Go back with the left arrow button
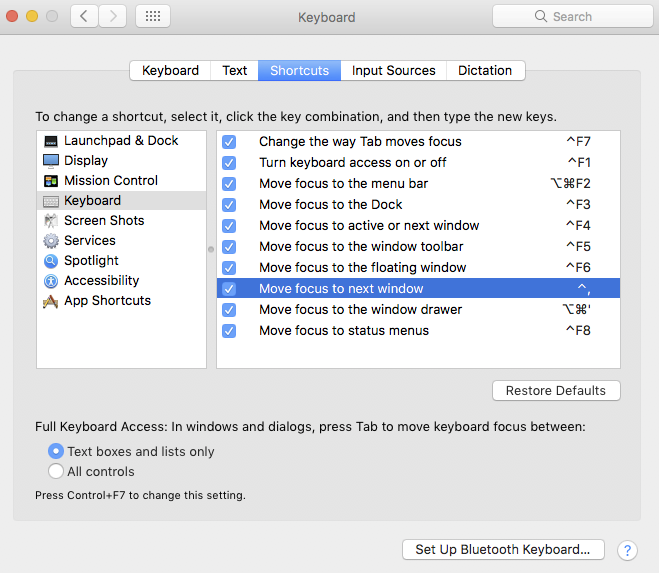This screenshot has height=573, width=659. point(84,17)
